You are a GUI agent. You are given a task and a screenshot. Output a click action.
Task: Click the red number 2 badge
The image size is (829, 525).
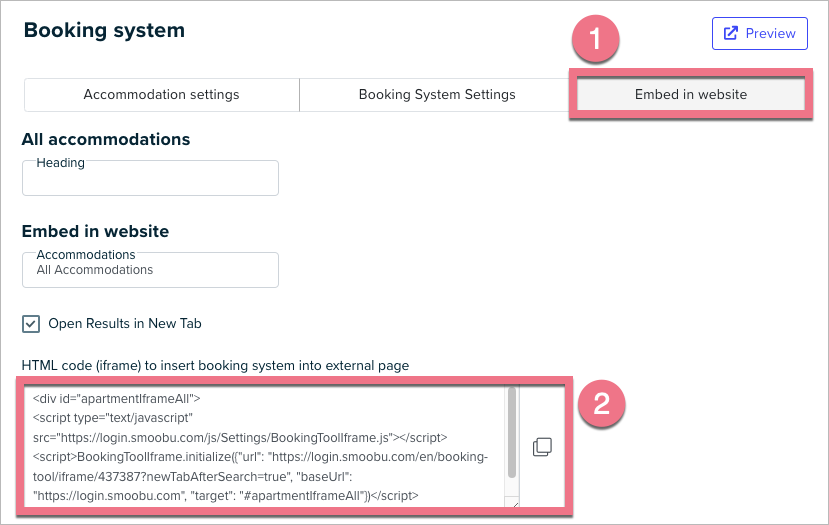(602, 403)
